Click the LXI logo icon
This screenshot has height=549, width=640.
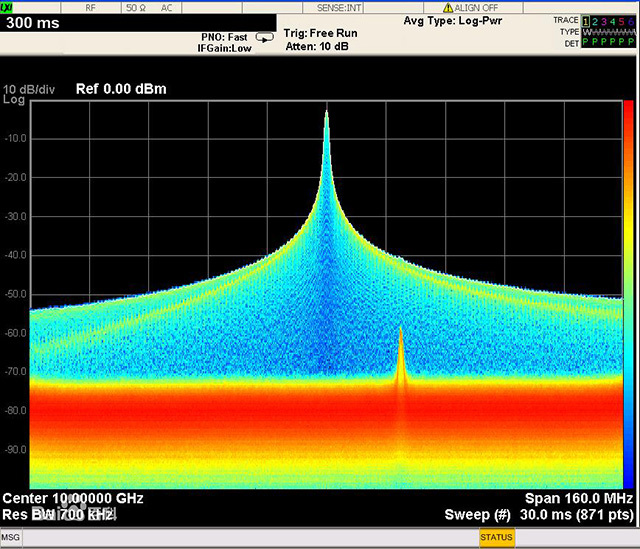tap(7, 7)
